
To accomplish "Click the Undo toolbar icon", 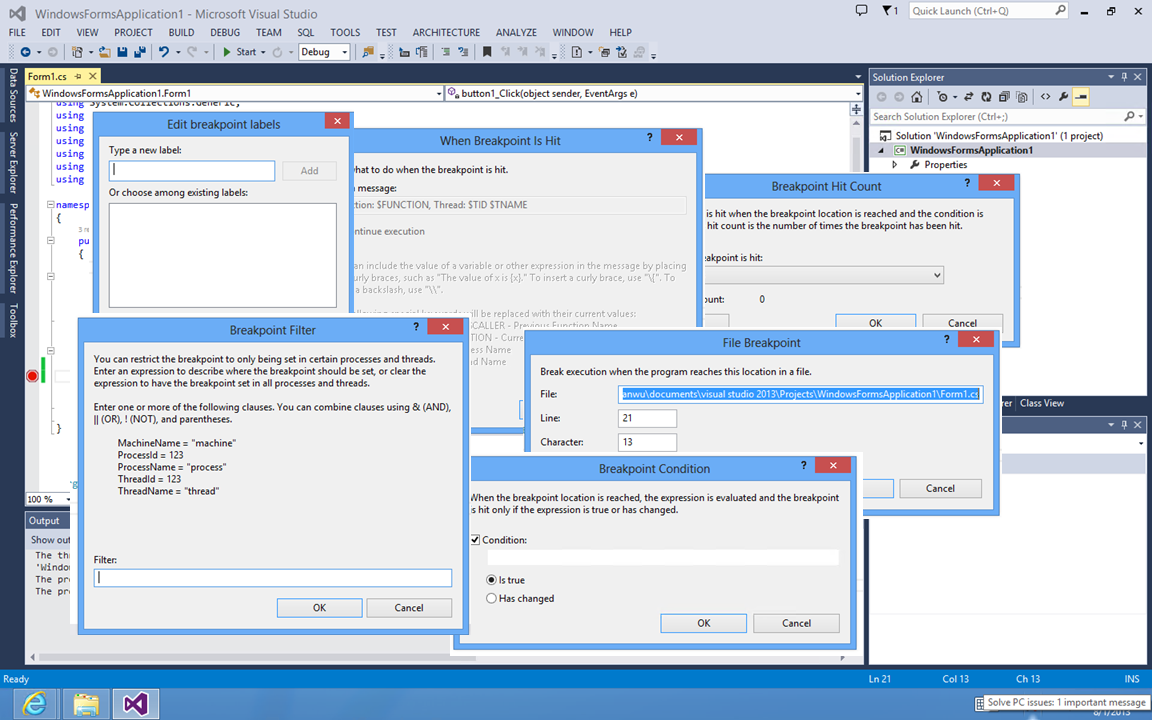I will click(x=163, y=52).
